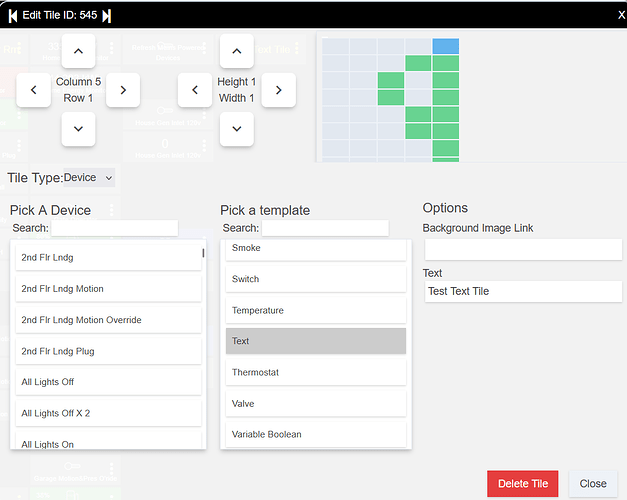Viewport: 627px width, 500px height.
Task: Click the Close button
Action: pyautogui.click(x=592, y=484)
